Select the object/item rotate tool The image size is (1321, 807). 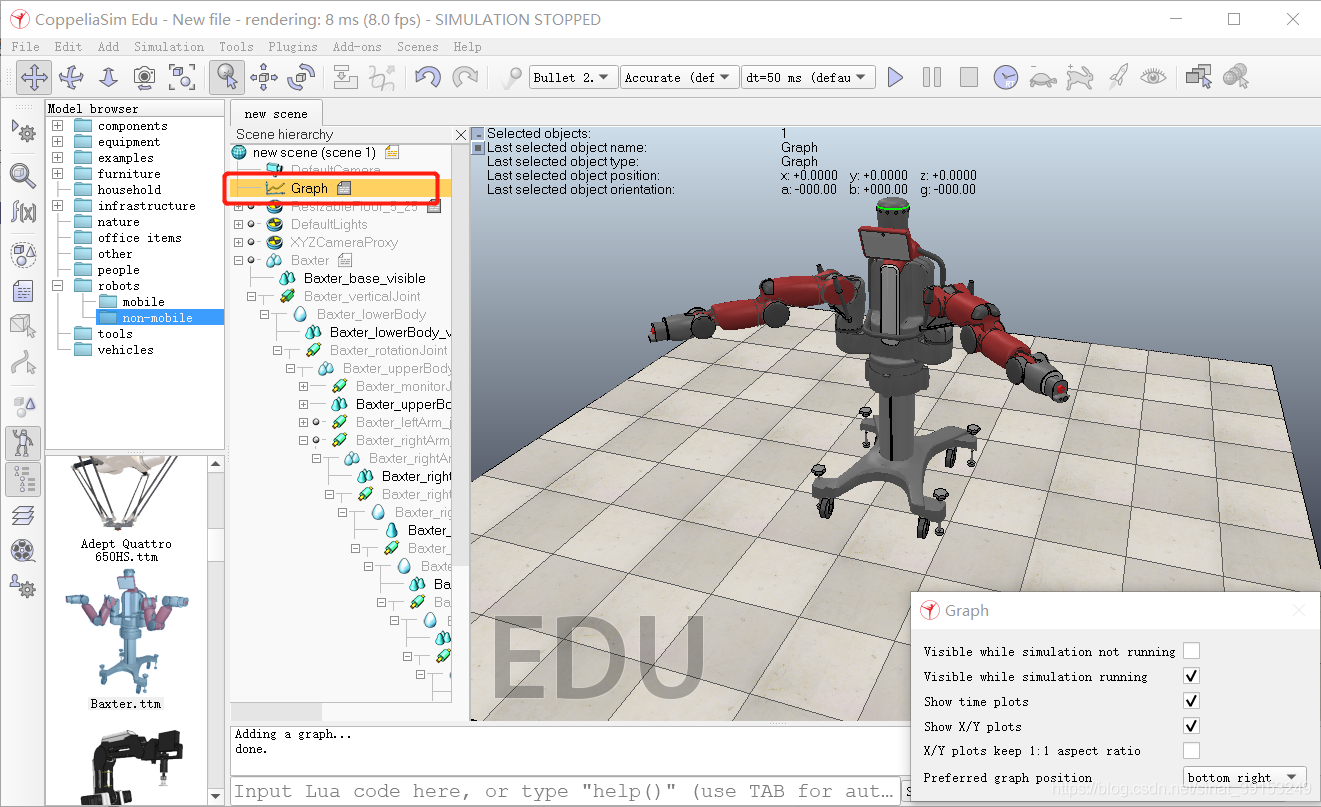(x=301, y=77)
